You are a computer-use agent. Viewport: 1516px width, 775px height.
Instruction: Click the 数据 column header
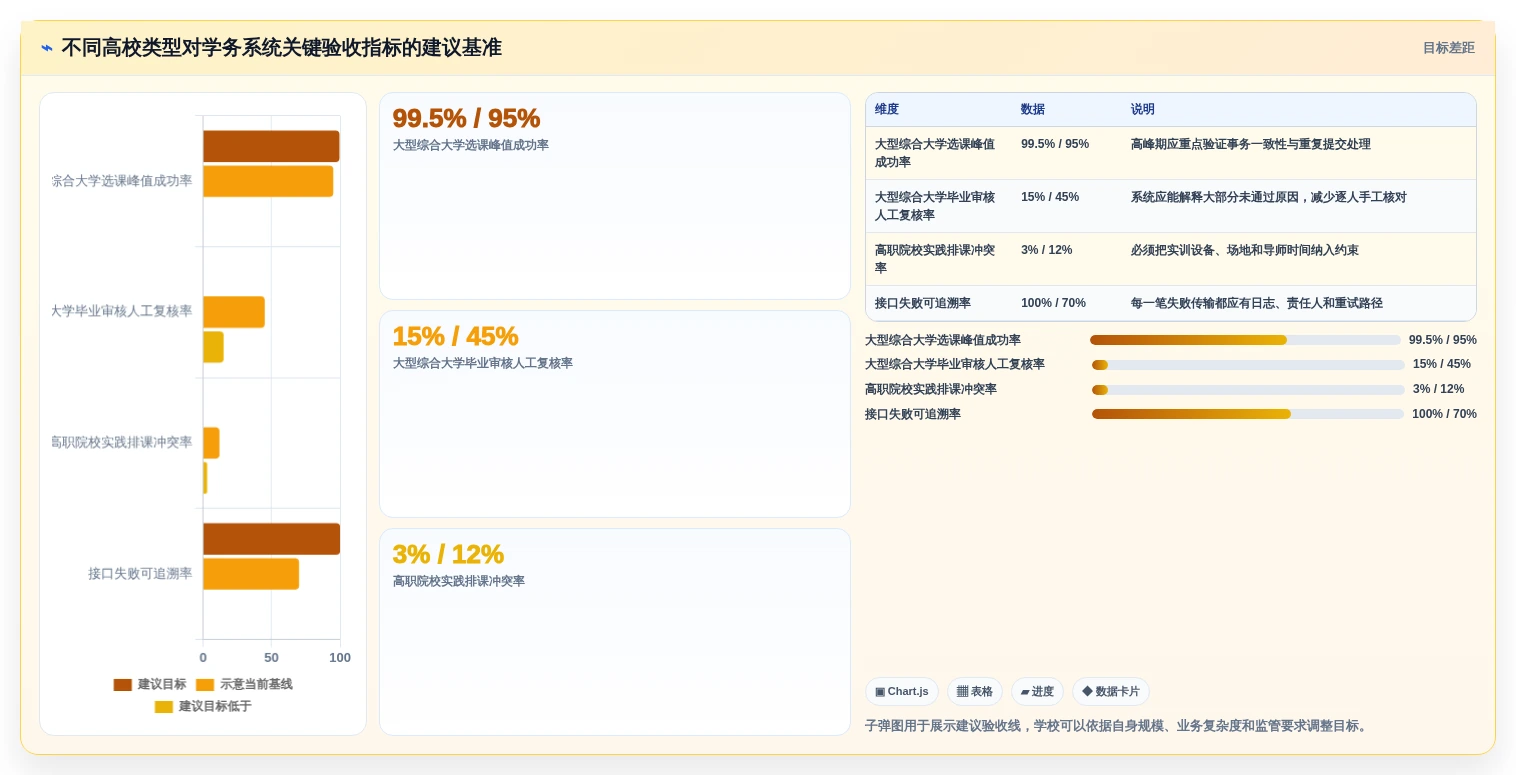tap(1033, 110)
